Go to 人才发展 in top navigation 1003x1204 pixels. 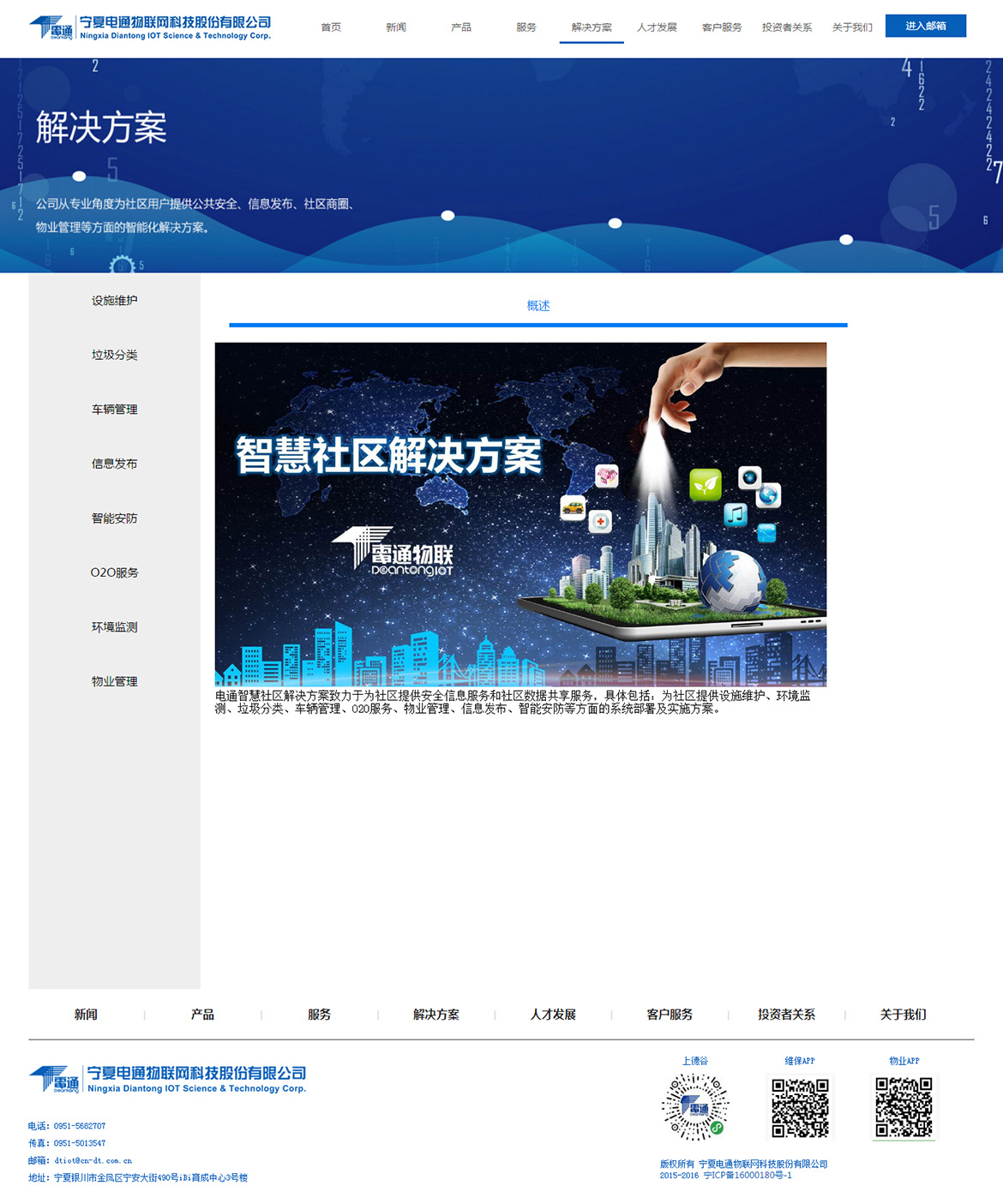pos(657,27)
